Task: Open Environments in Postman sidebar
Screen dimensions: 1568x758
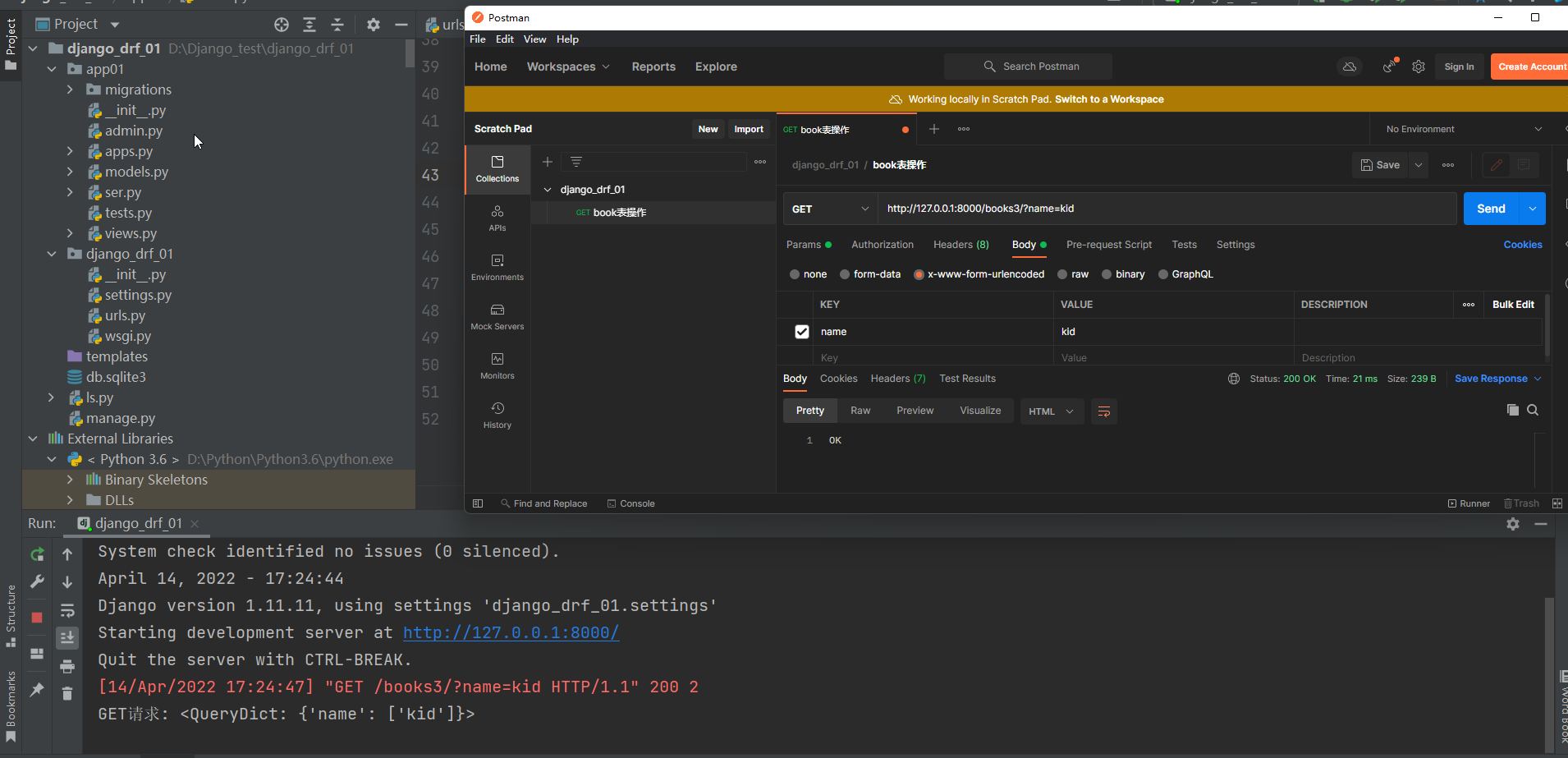Action: coord(497,268)
